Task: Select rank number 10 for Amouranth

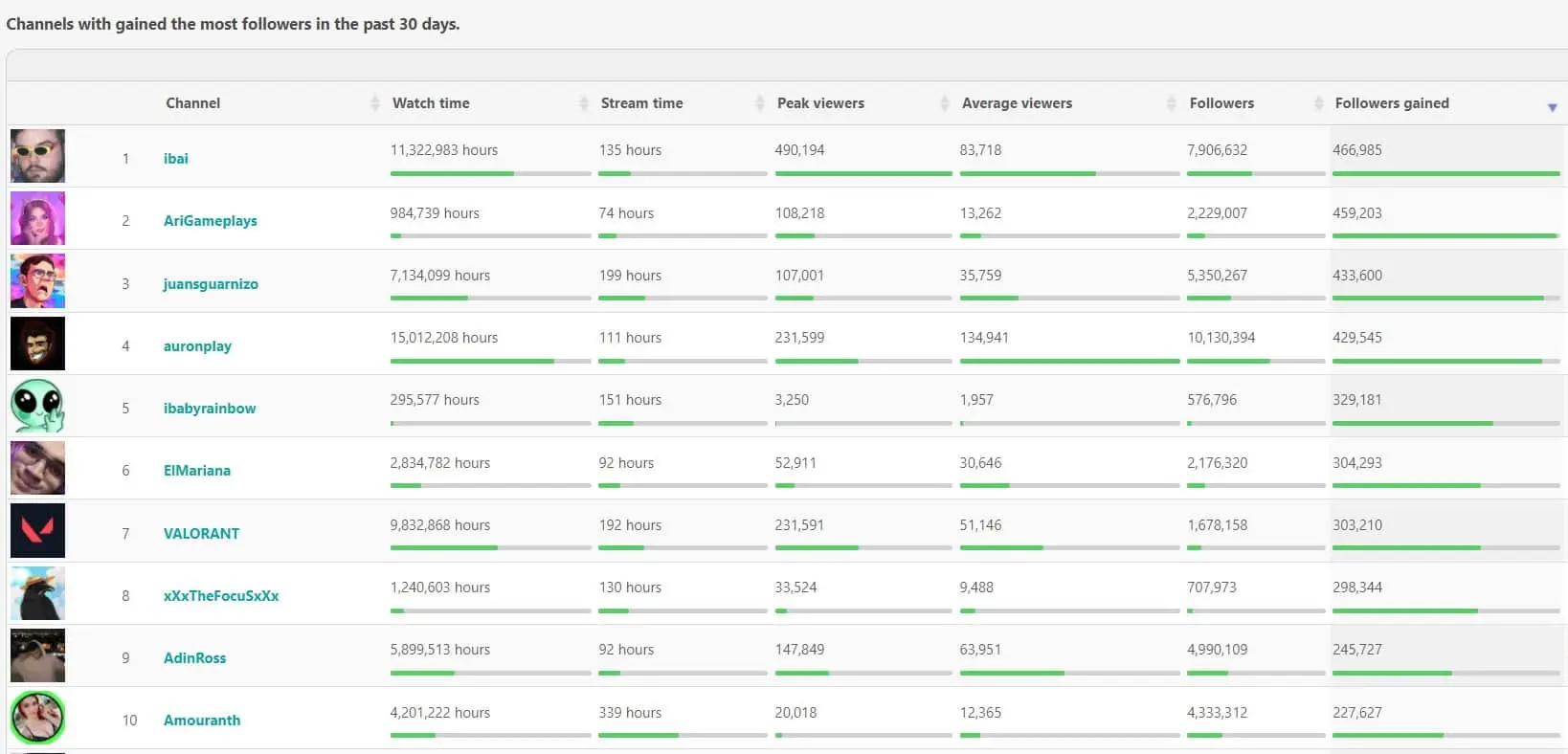Action: [129, 720]
